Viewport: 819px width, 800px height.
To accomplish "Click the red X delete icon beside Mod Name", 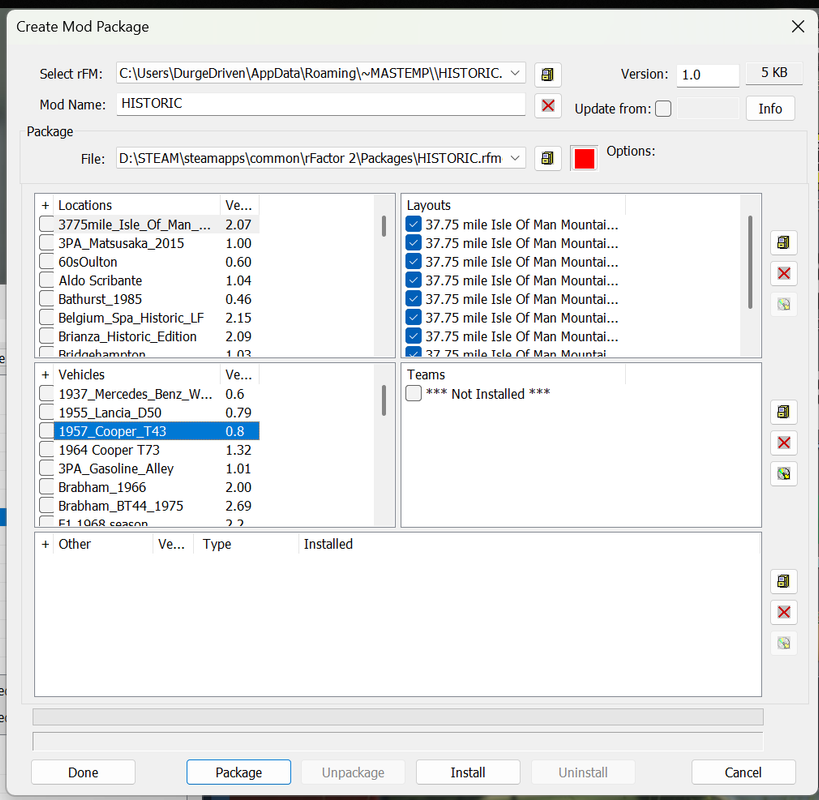I will tap(547, 105).
